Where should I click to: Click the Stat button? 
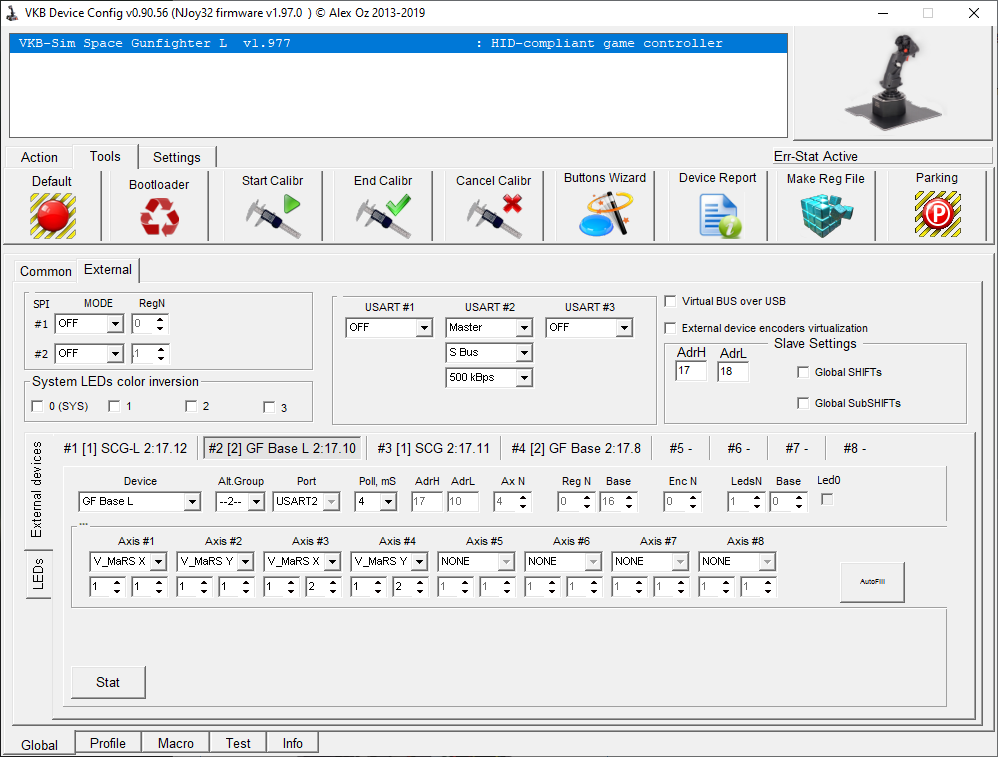pos(108,683)
